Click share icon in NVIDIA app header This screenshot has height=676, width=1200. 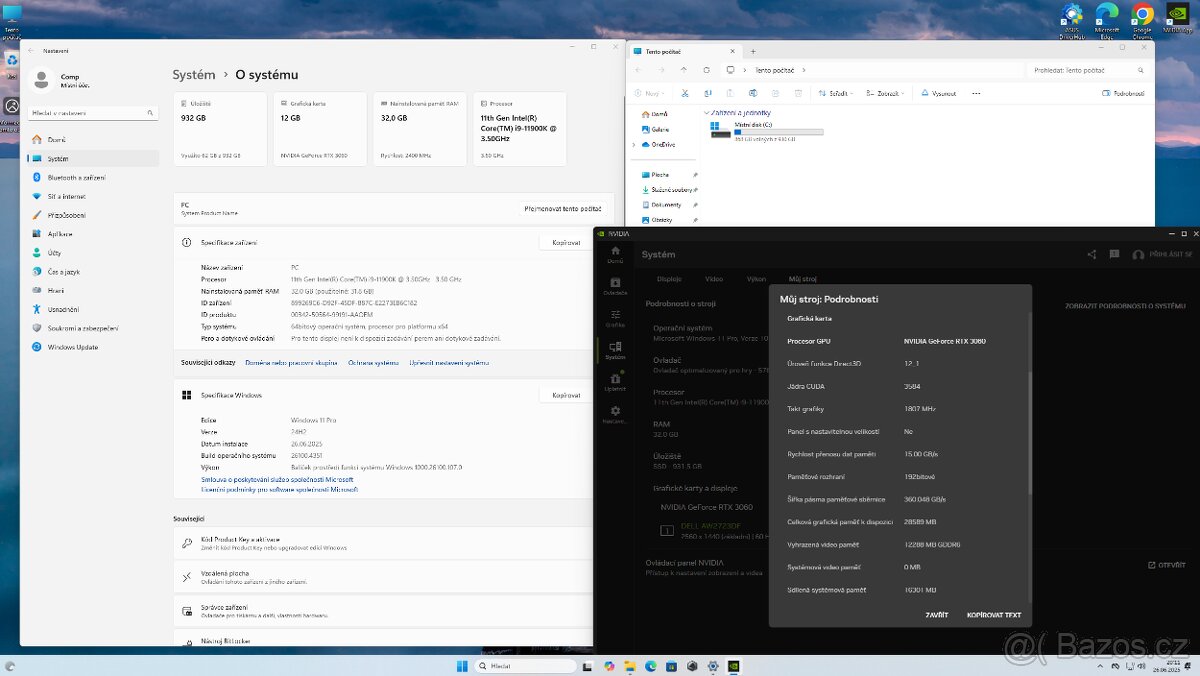1091,255
